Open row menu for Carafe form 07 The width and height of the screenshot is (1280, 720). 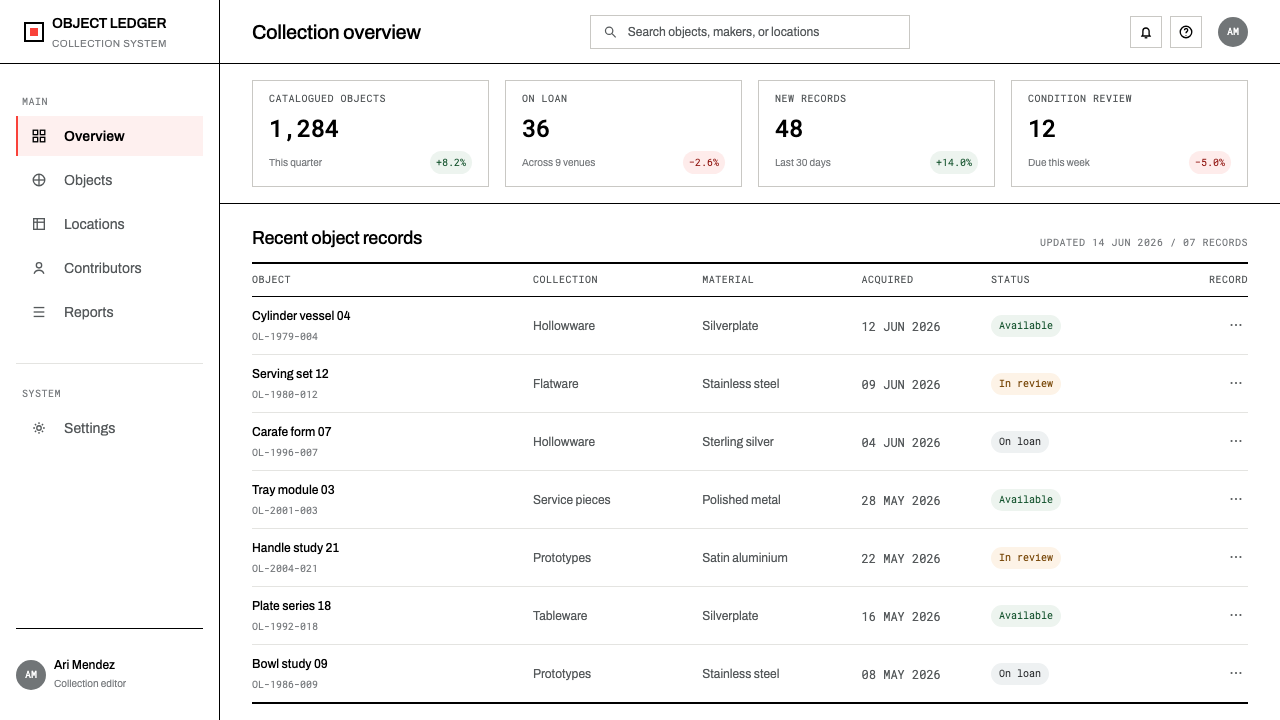1236,441
